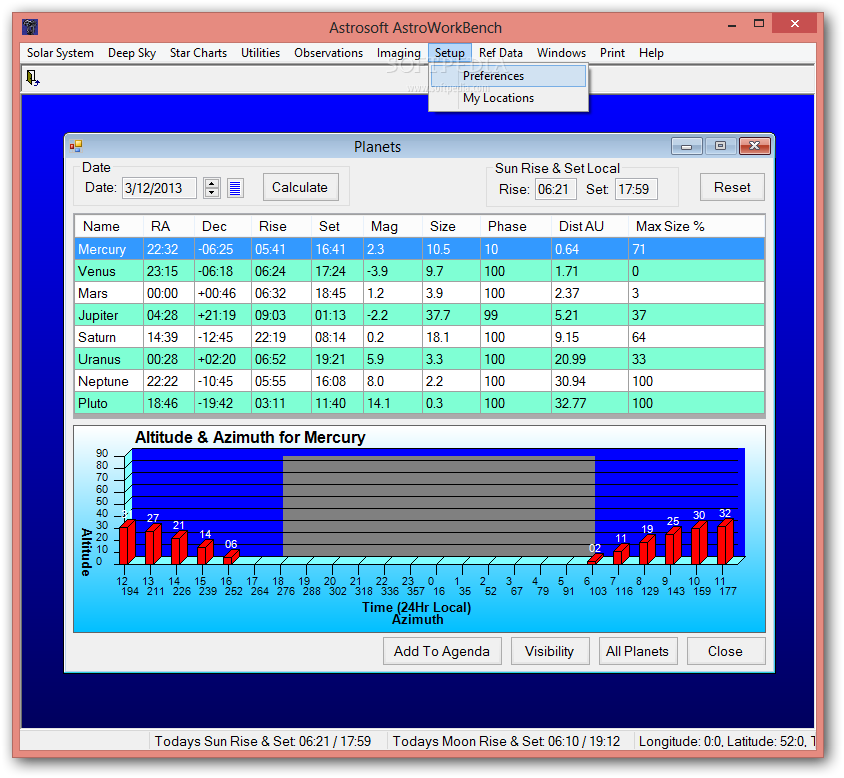844x778 pixels.
Task: Sort by Set column header
Action: point(337,227)
